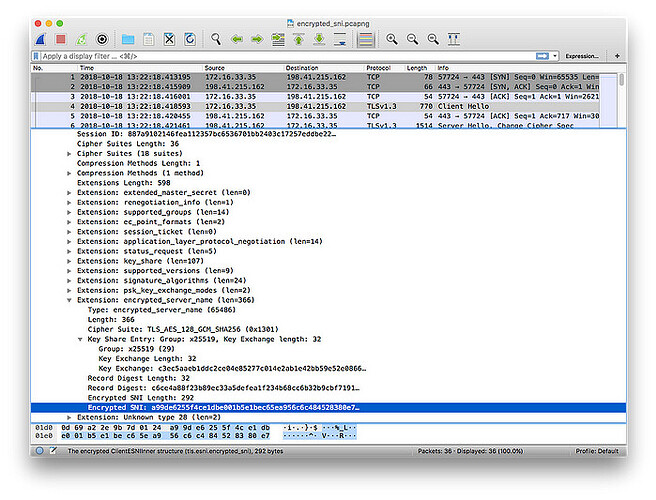Expand Cipher Suites (18 suites)
Image resolution: width=656 pixels, height=500 pixels.
coord(69,154)
